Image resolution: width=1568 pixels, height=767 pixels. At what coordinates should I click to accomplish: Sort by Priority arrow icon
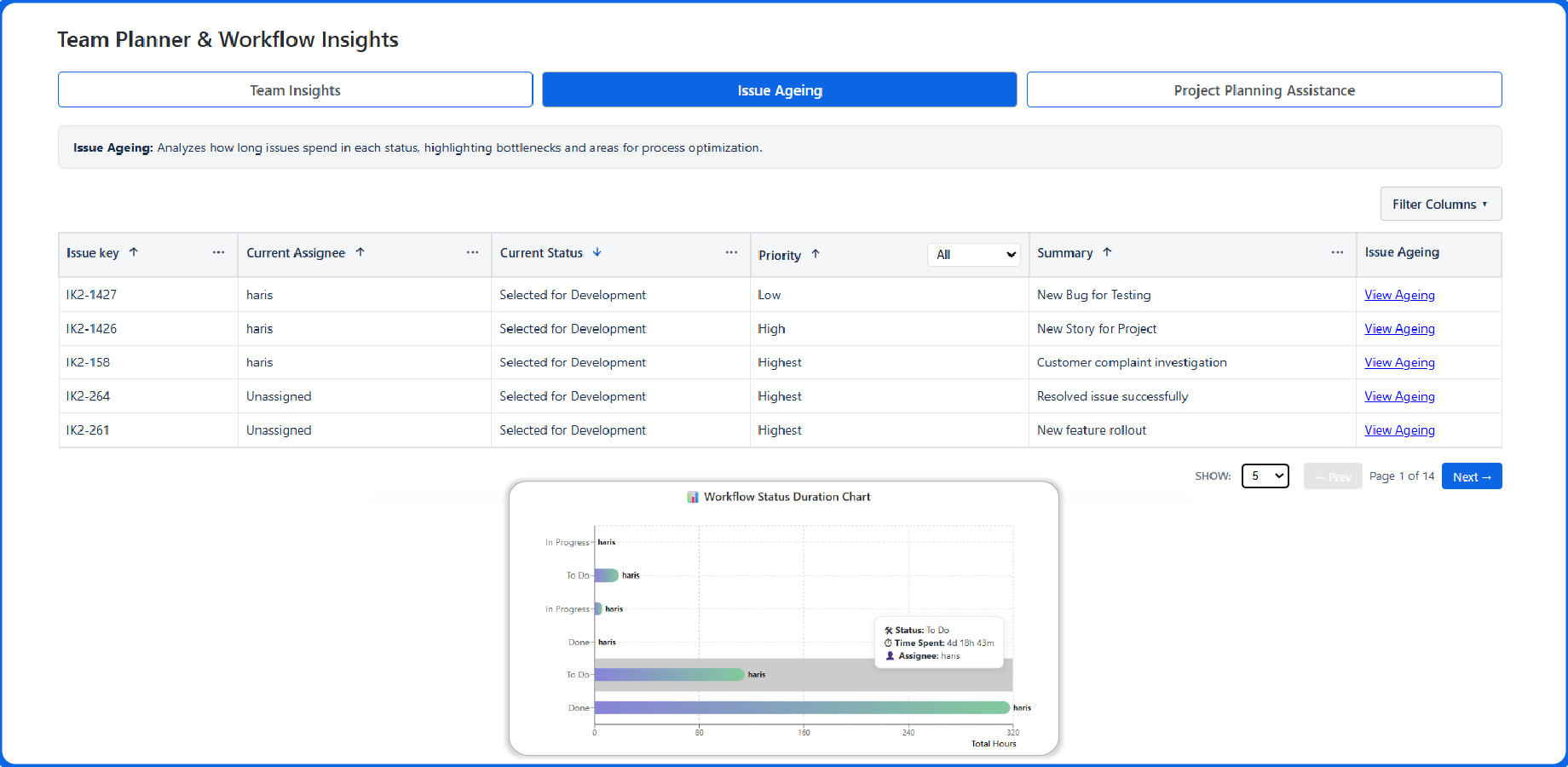815,254
